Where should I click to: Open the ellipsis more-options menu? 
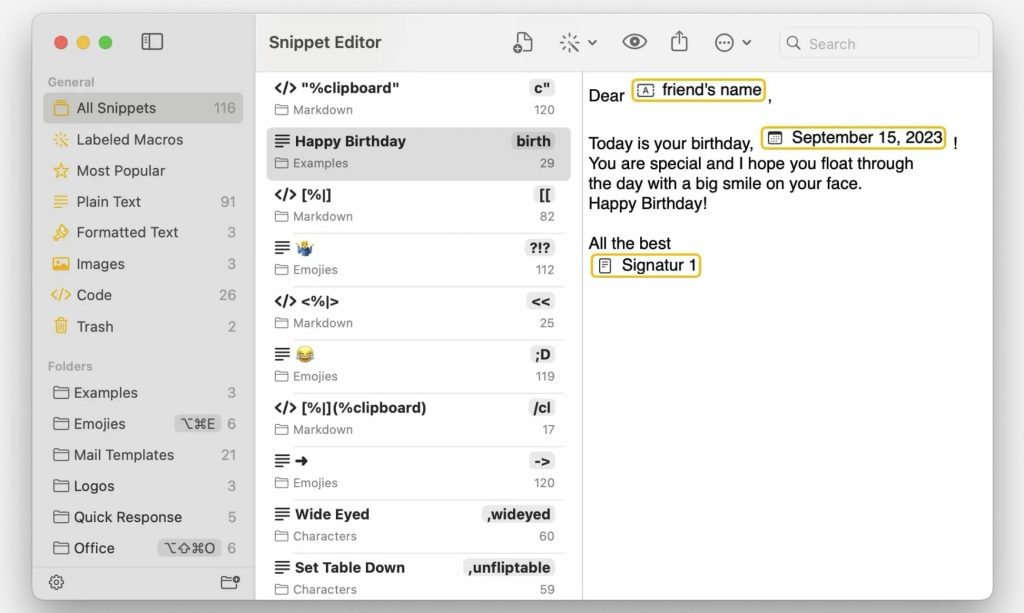point(725,42)
